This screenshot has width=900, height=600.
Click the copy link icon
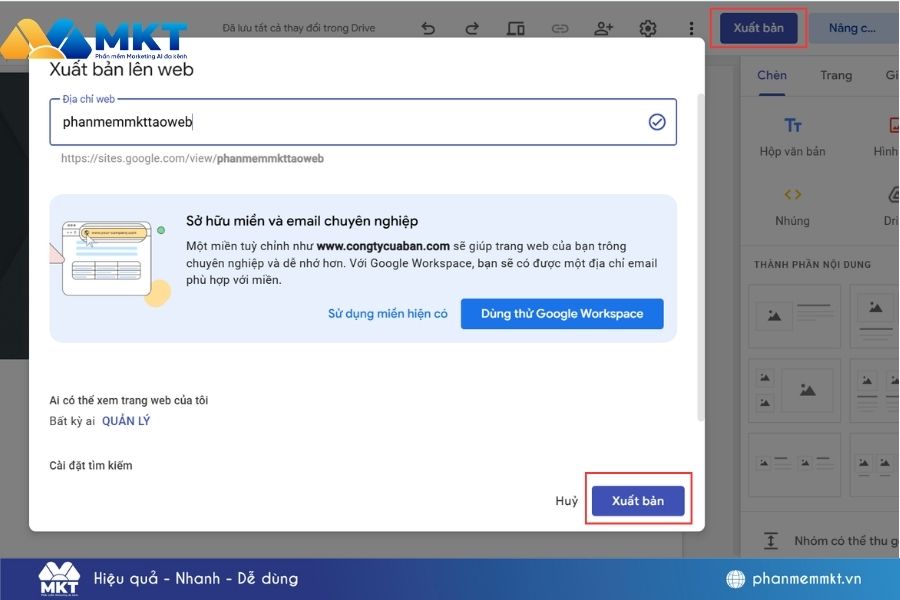click(x=560, y=28)
